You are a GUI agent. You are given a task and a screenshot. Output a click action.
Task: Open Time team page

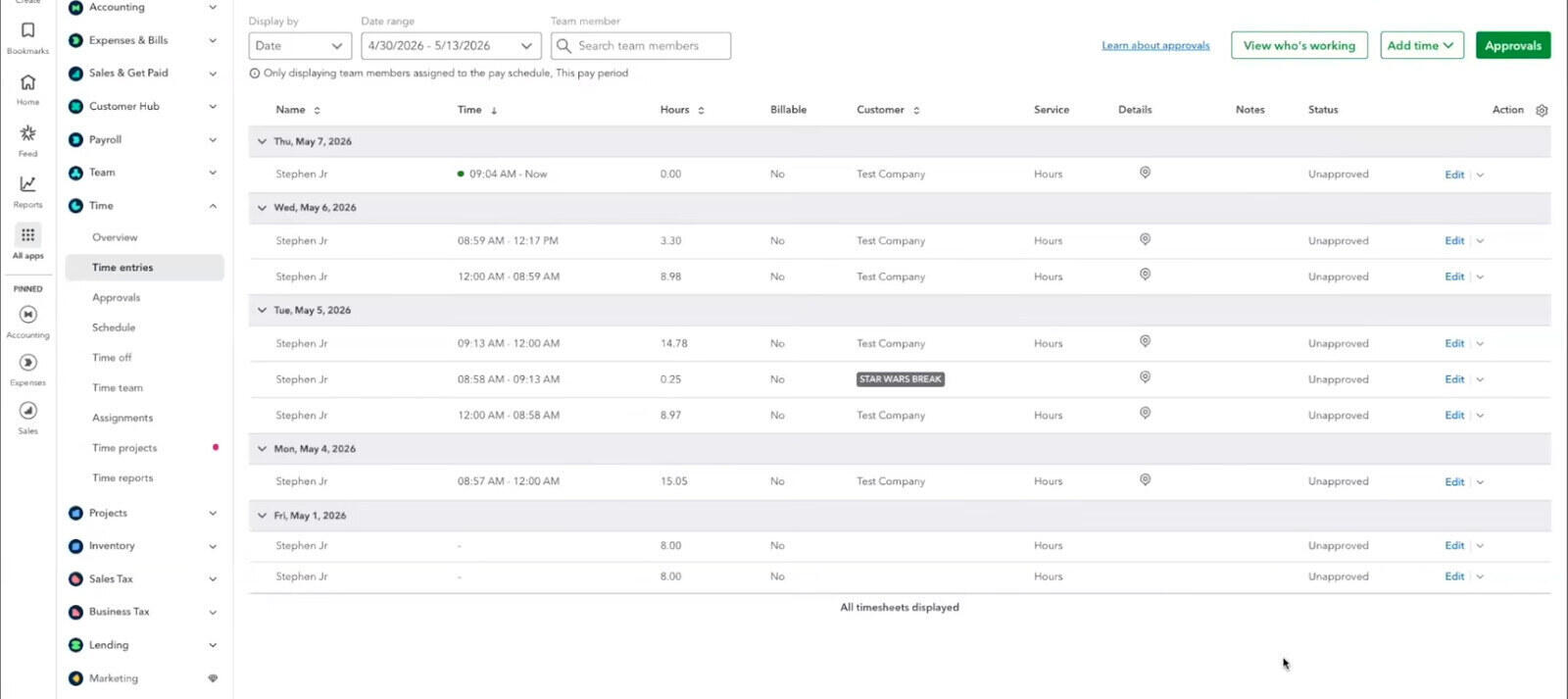tap(118, 388)
